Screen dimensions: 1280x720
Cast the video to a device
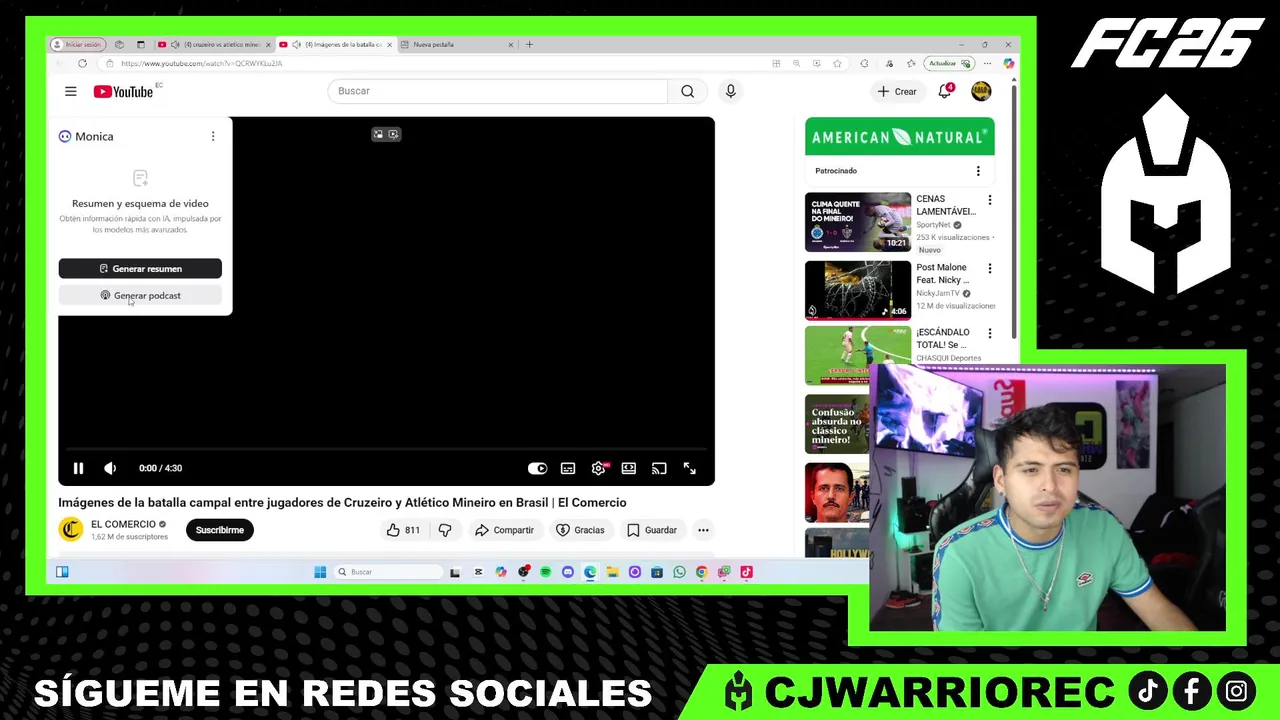point(659,468)
